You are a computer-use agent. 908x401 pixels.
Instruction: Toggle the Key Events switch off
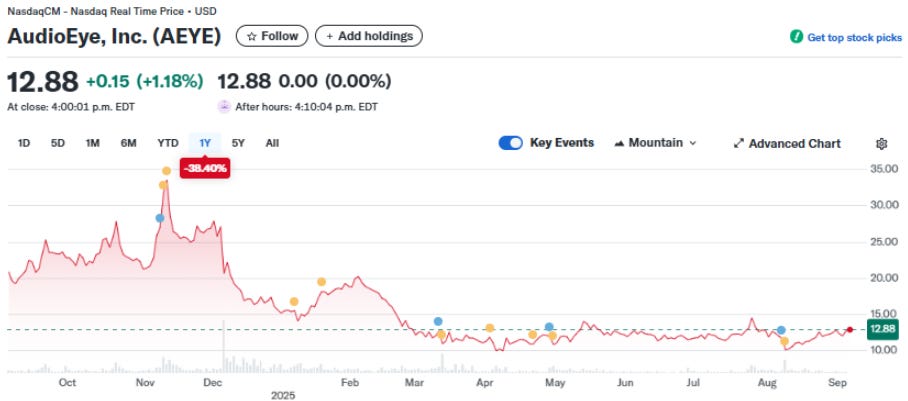point(511,143)
